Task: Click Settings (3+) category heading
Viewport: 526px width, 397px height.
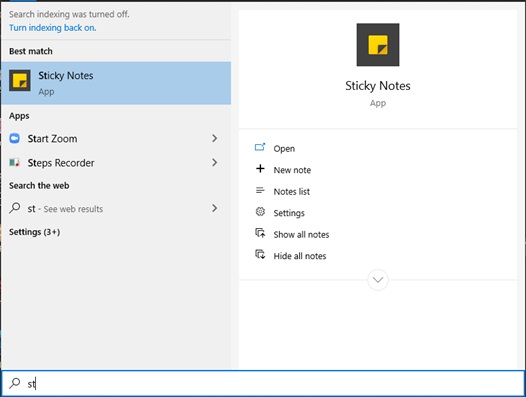Action: 35,232
